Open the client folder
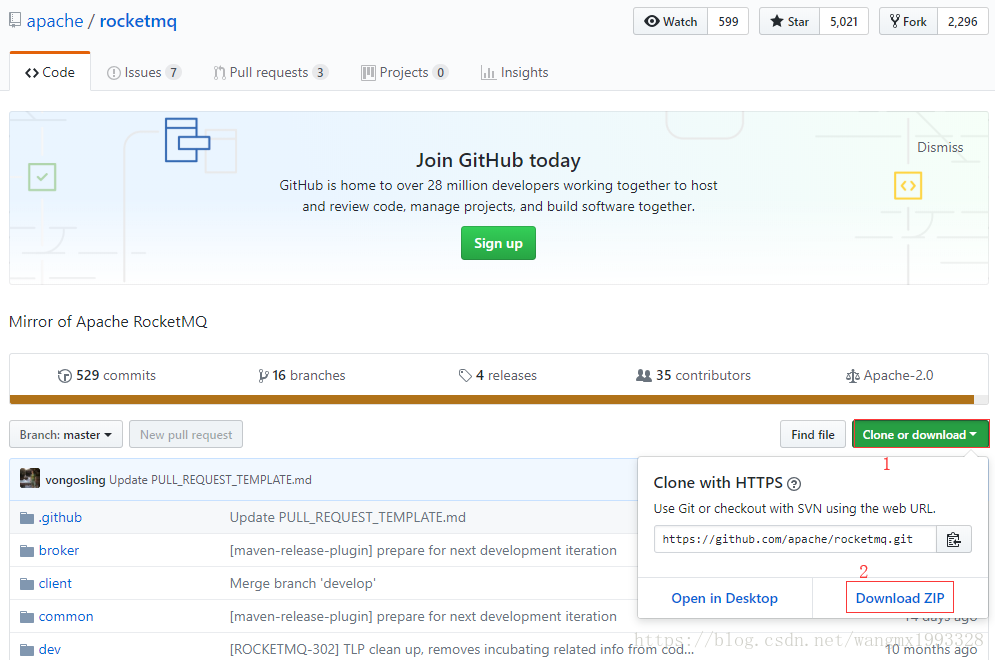995x660 pixels. (x=55, y=583)
